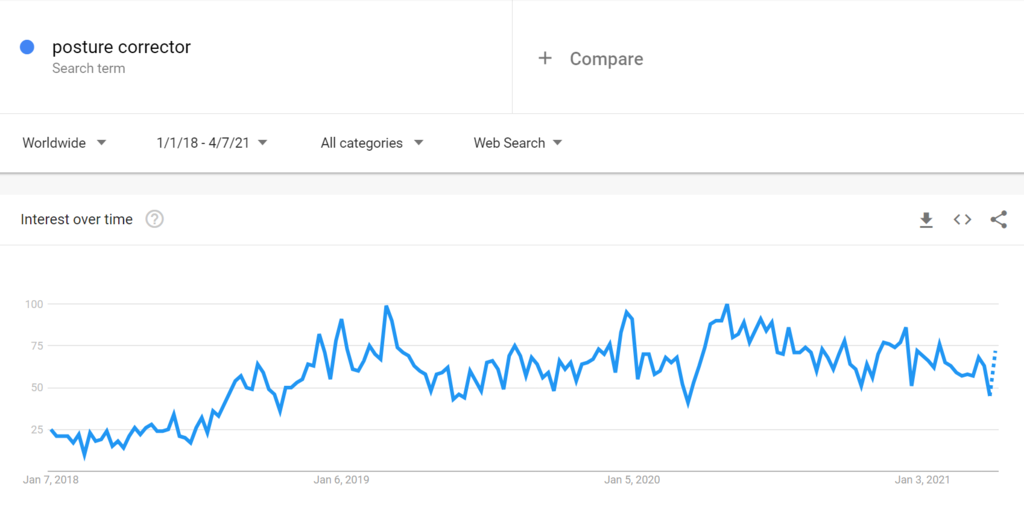Viewport: 1024px width, 516px height.
Task: Open the Worldwide region dropdown
Action: point(65,143)
